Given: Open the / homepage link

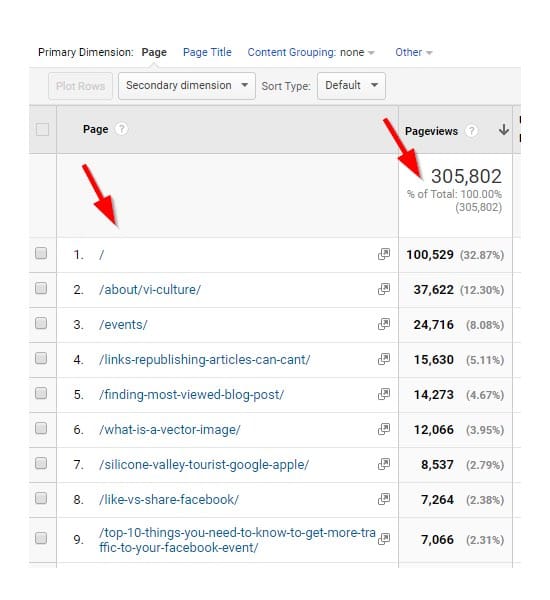Looking at the screenshot, I should pyautogui.click(x=101, y=254).
